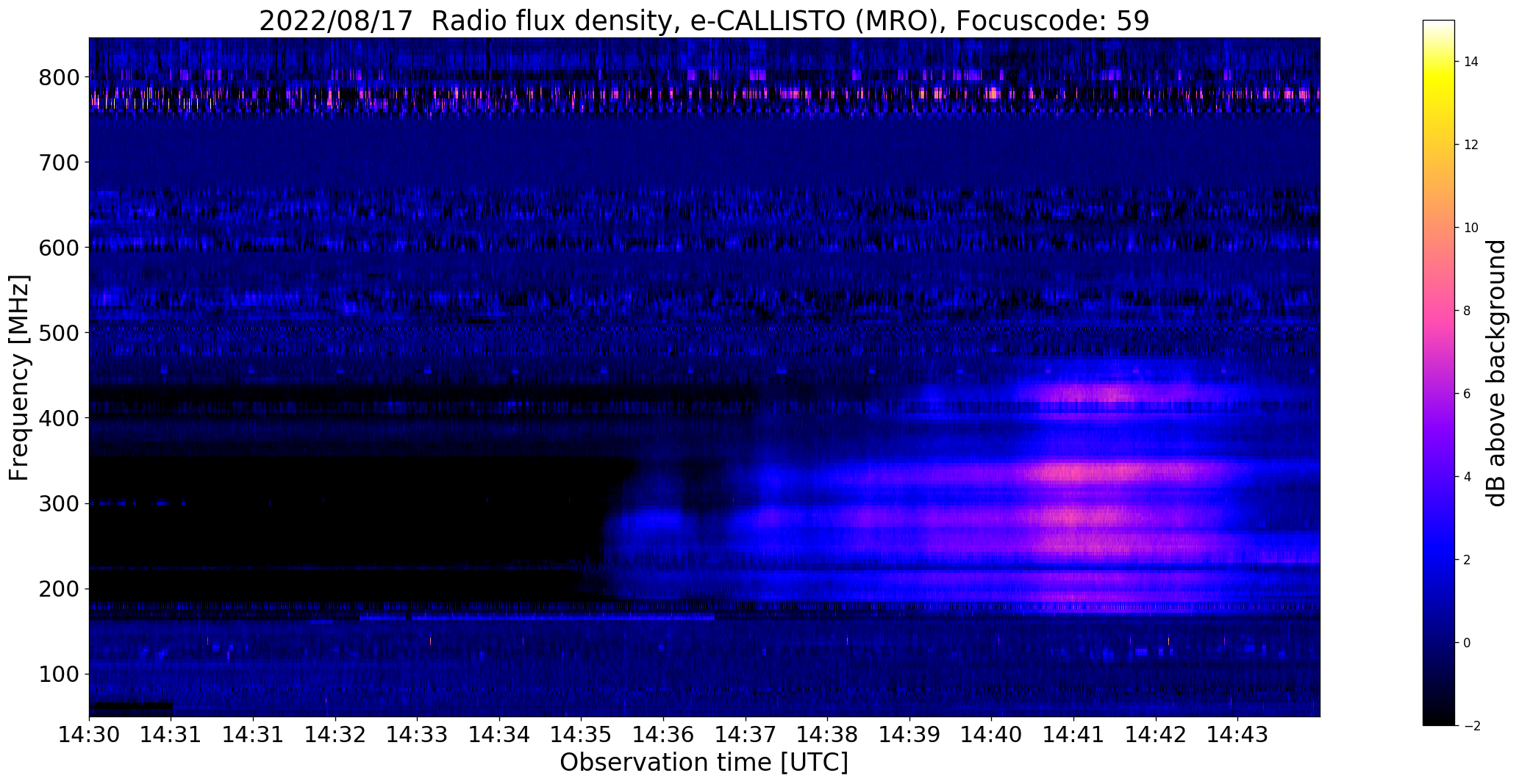The image size is (1519, 784).
Task: Click the 14:40 time tick label
Action: pos(991,735)
